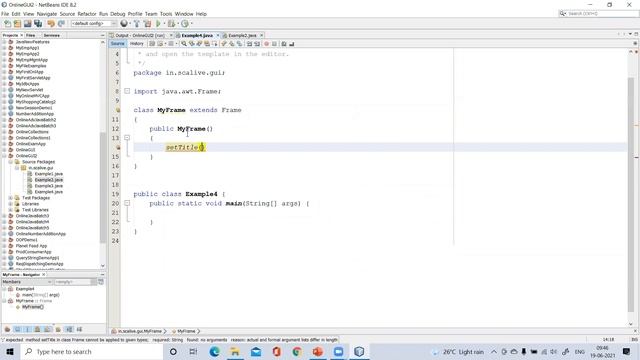Image resolution: width=640 pixels, height=360 pixels.
Task: Open Chrome from the taskbar
Action: (297, 351)
